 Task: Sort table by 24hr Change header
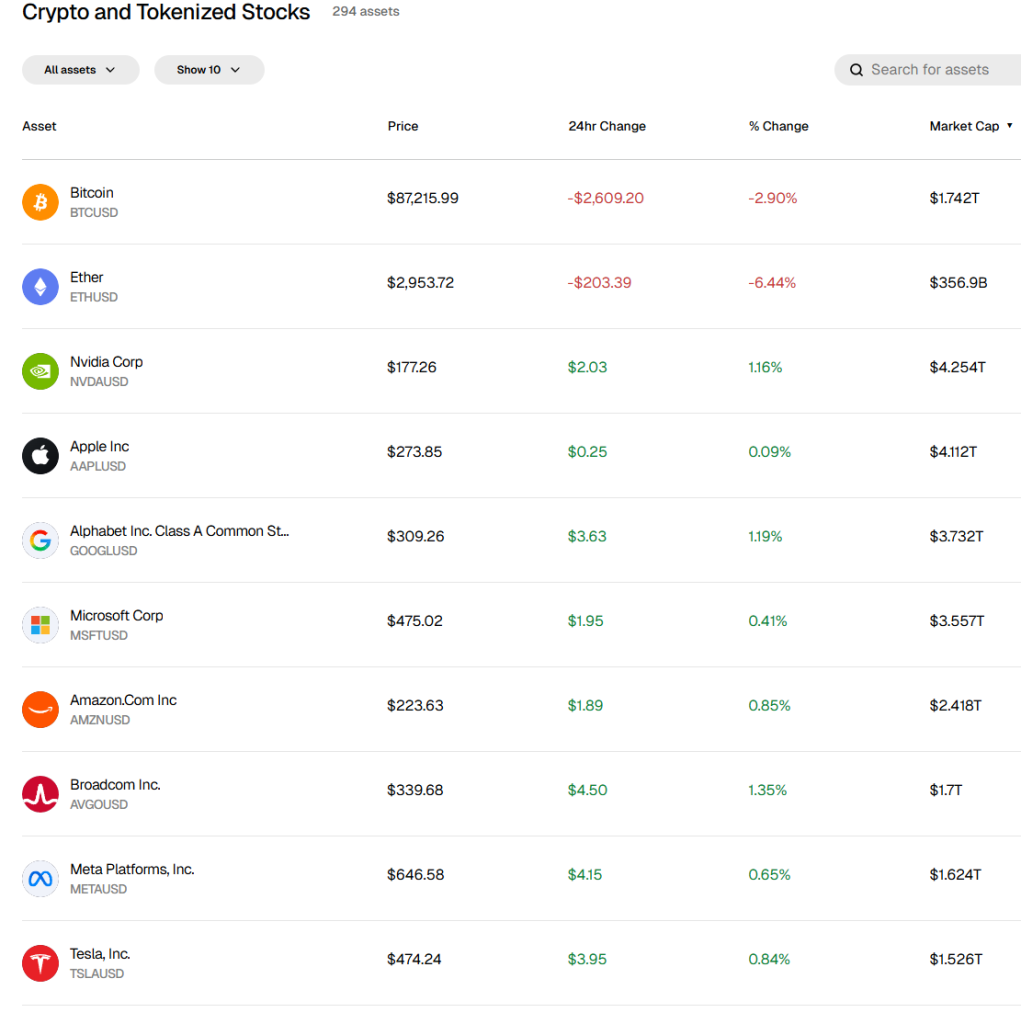[607, 126]
